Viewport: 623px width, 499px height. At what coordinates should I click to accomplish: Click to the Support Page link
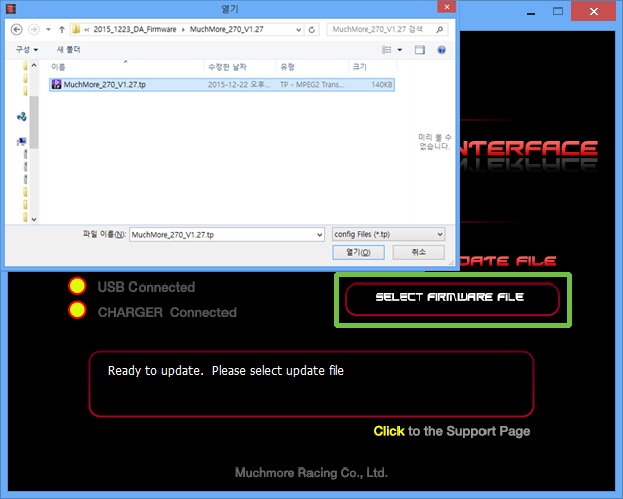point(452,431)
